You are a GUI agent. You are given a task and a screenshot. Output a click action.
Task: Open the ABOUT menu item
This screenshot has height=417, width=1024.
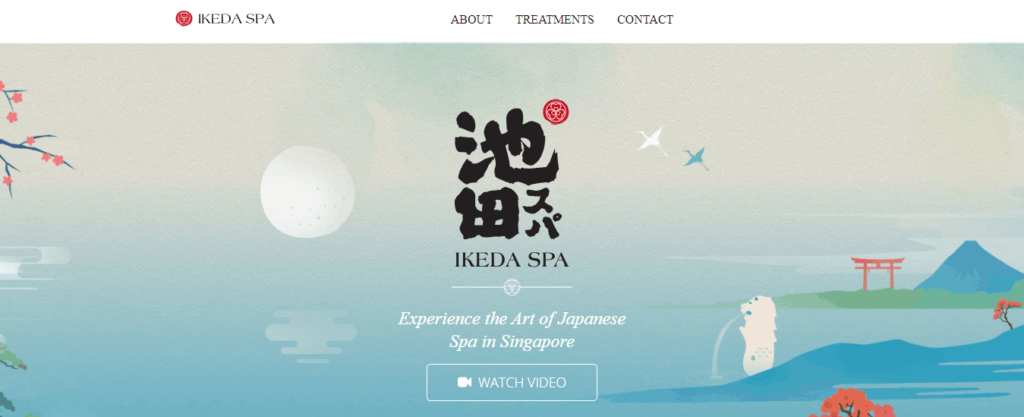472,20
